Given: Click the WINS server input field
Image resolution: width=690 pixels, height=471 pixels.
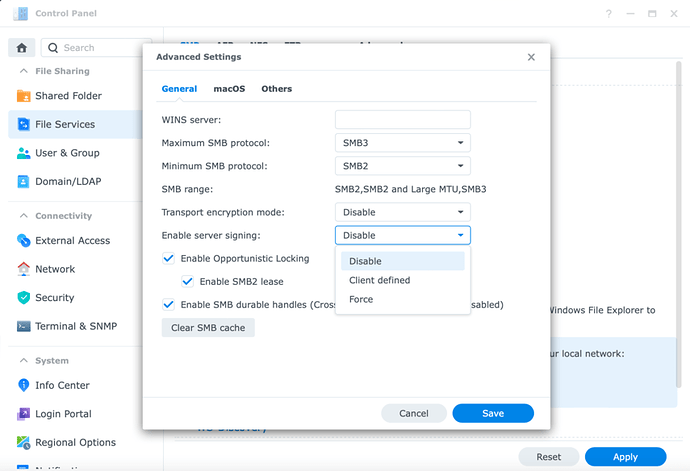Looking at the screenshot, I should pyautogui.click(x=403, y=120).
